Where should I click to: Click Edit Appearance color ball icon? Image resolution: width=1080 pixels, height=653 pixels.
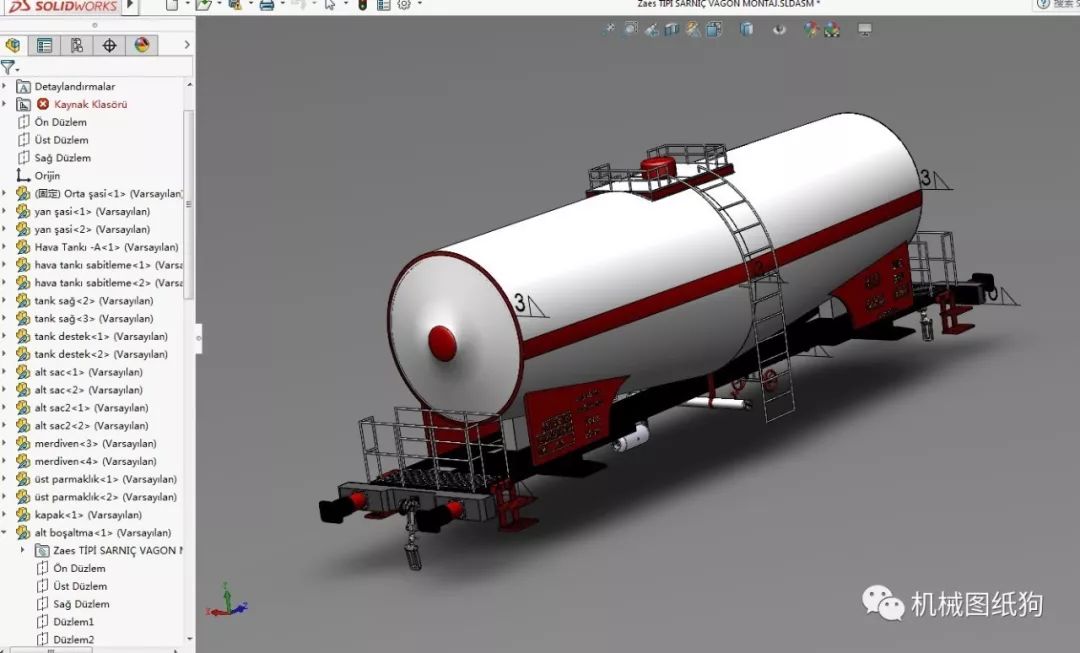[x=811, y=29]
